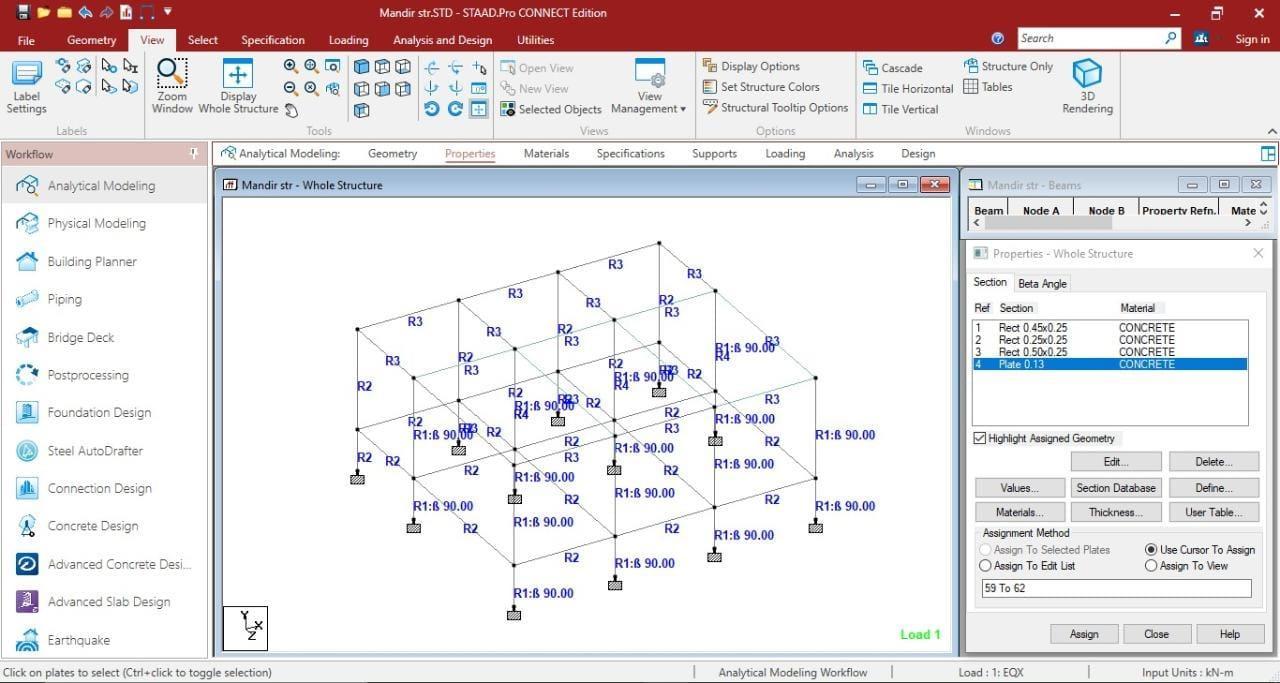Image resolution: width=1280 pixels, height=683 pixels.
Task: Click Selected Objects in Views group
Action: tap(551, 110)
